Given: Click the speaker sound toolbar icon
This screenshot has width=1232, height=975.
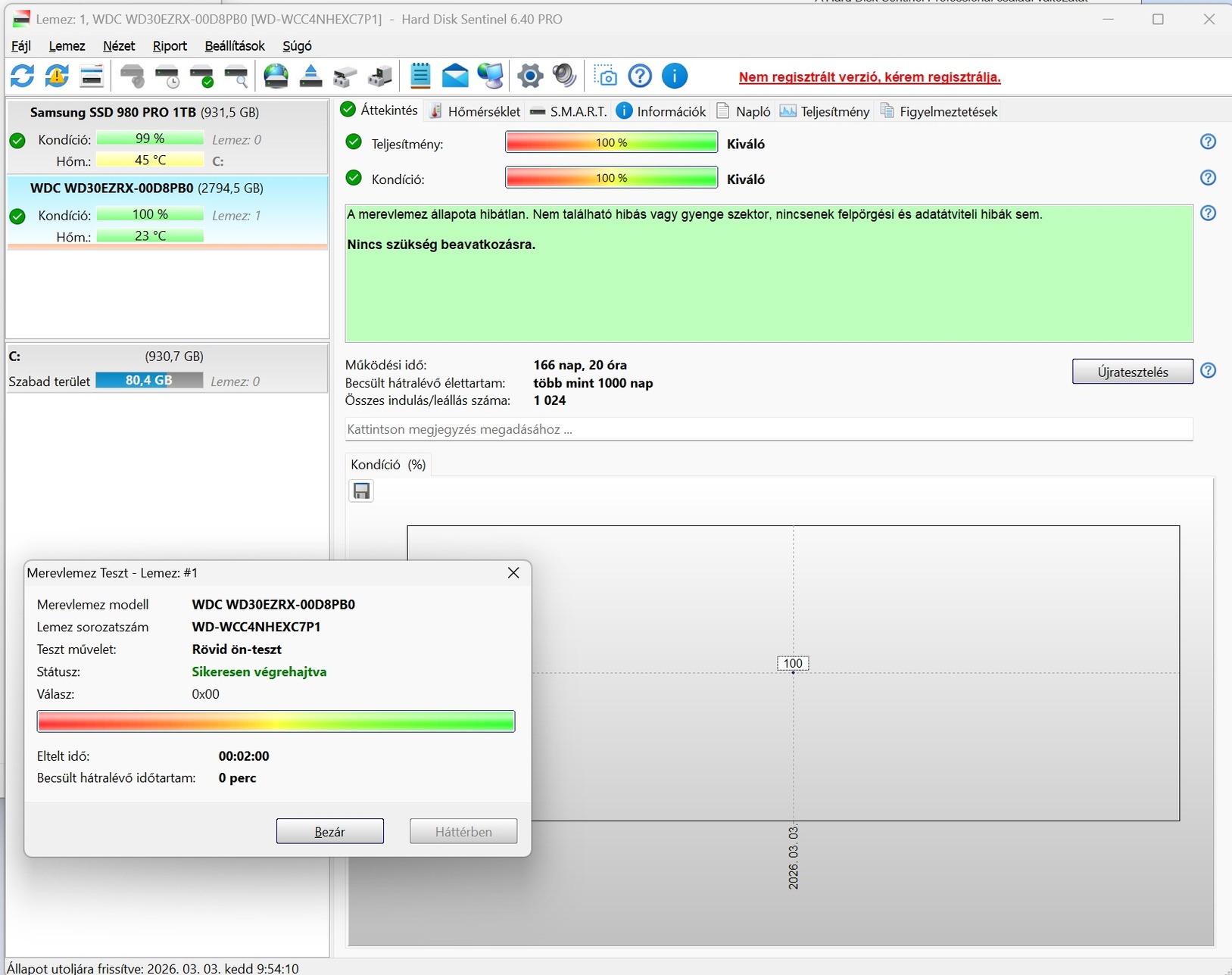Looking at the screenshot, I should (x=565, y=76).
